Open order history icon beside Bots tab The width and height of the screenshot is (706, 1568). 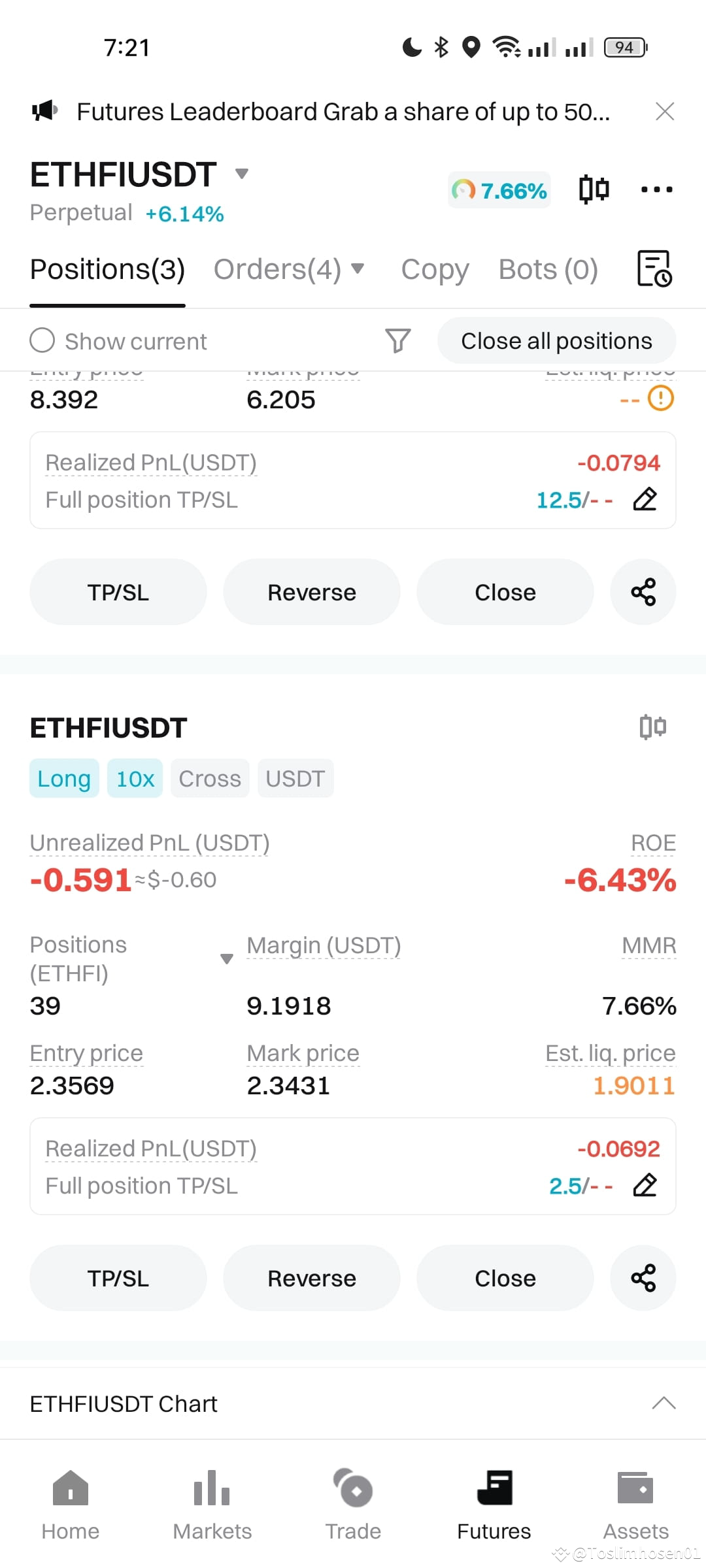[655, 269]
